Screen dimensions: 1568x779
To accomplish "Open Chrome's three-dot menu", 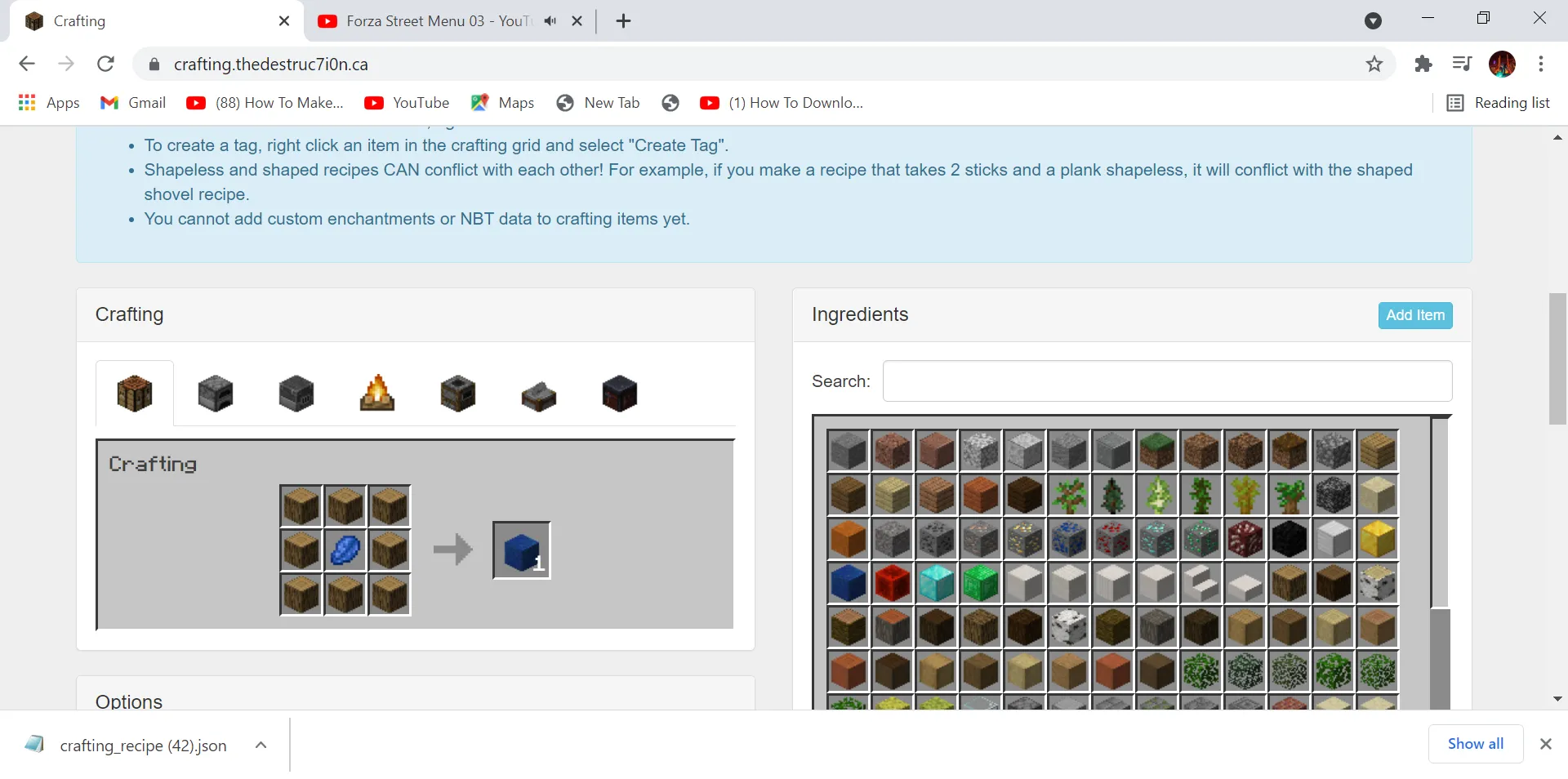I will [x=1543, y=64].
